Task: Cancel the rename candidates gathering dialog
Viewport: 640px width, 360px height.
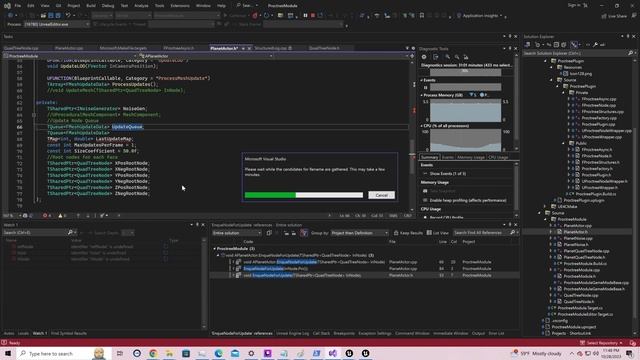Action: pyautogui.click(x=381, y=195)
